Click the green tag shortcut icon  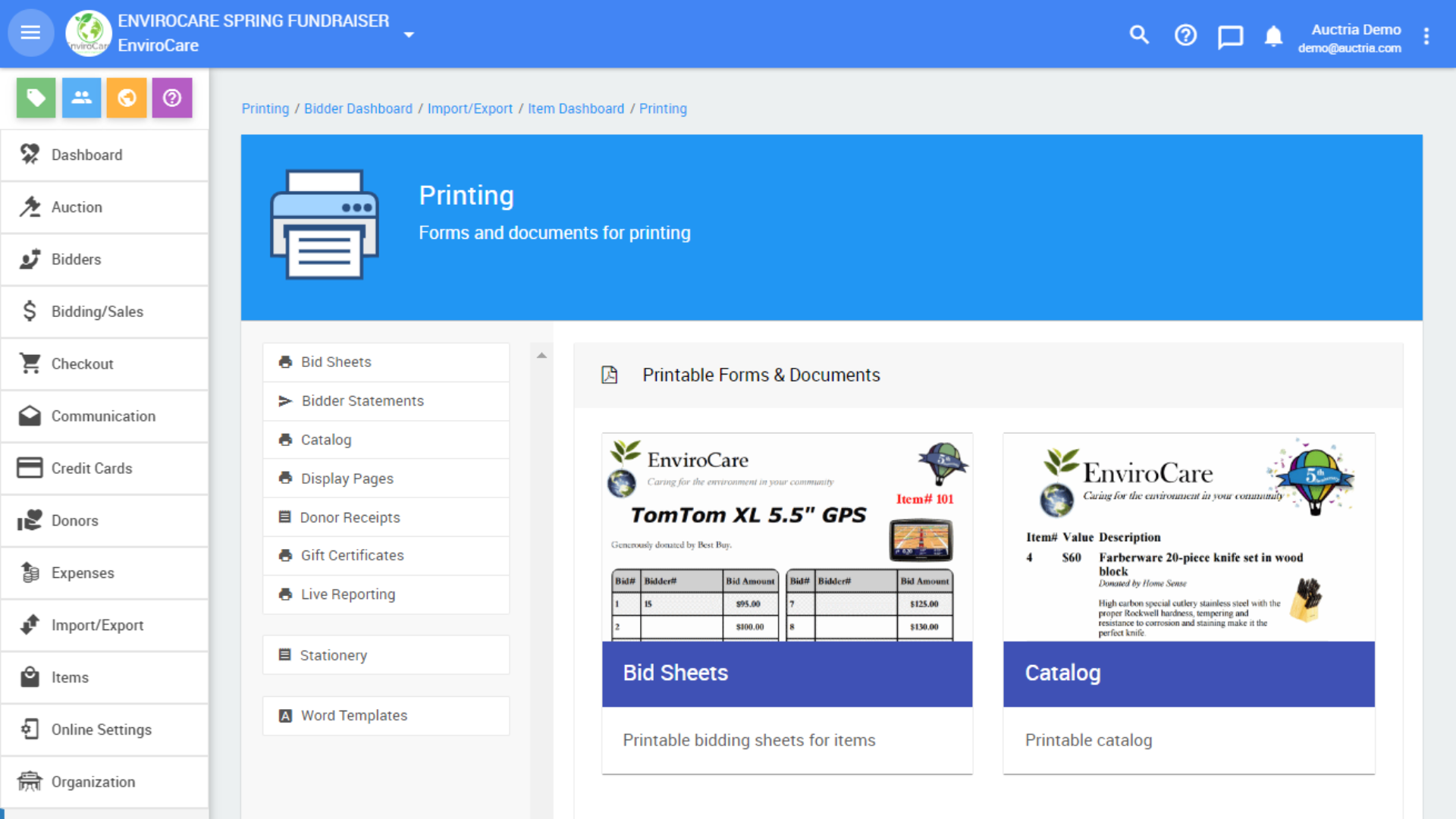(x=36, y=98)
